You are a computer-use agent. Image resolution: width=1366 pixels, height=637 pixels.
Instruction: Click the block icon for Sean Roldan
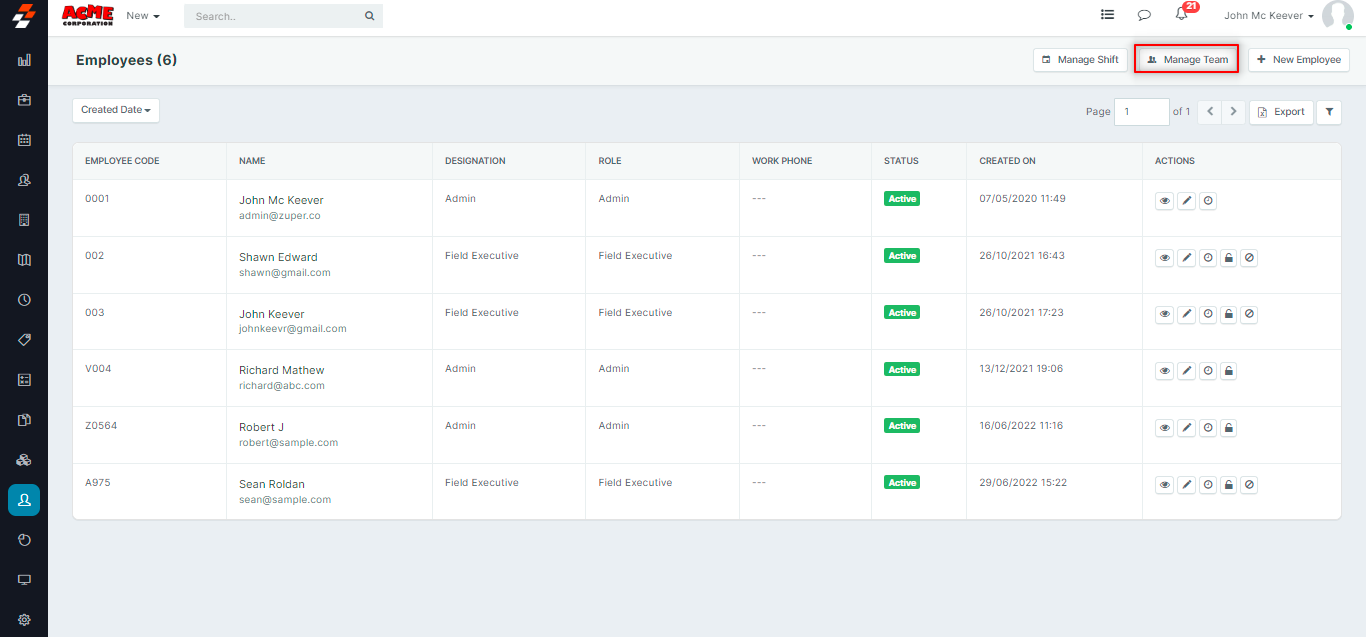1250,485
